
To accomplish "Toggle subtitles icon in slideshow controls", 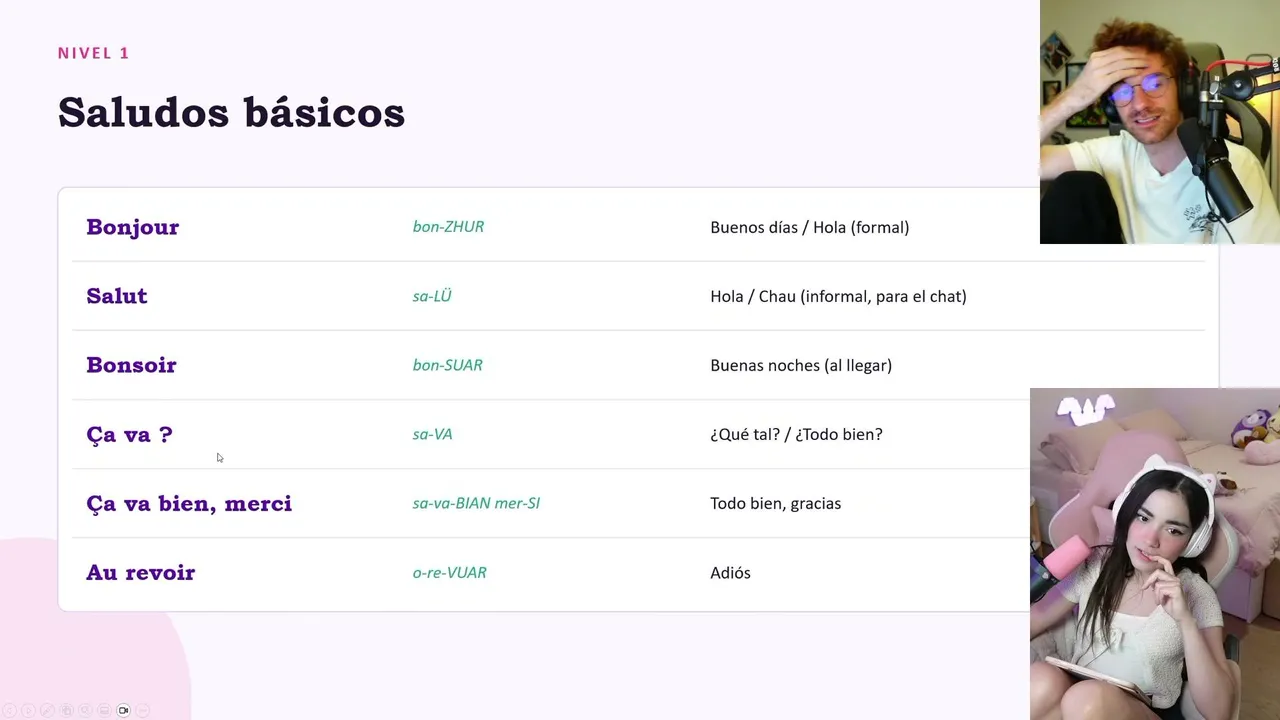I will [104, 710].
